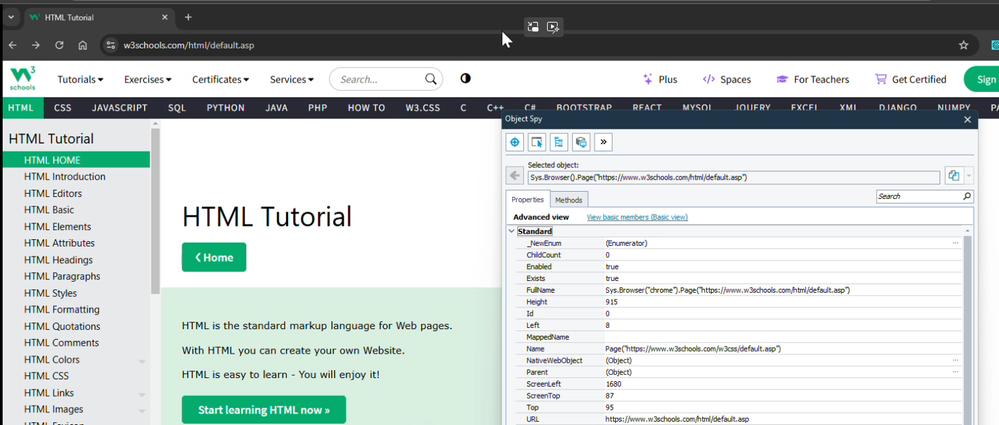Select CSS in the top language bar
Screen dimensions: 999x425
click(62, 107)
